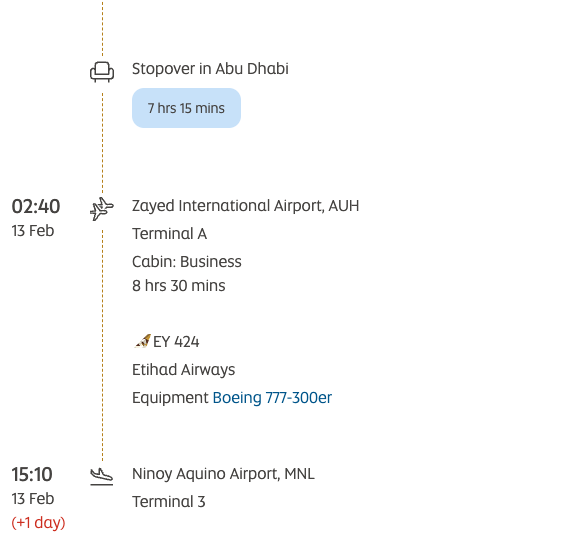
Task: Click Ninoy Aquino Airport, MNL text
Action: 223,474
